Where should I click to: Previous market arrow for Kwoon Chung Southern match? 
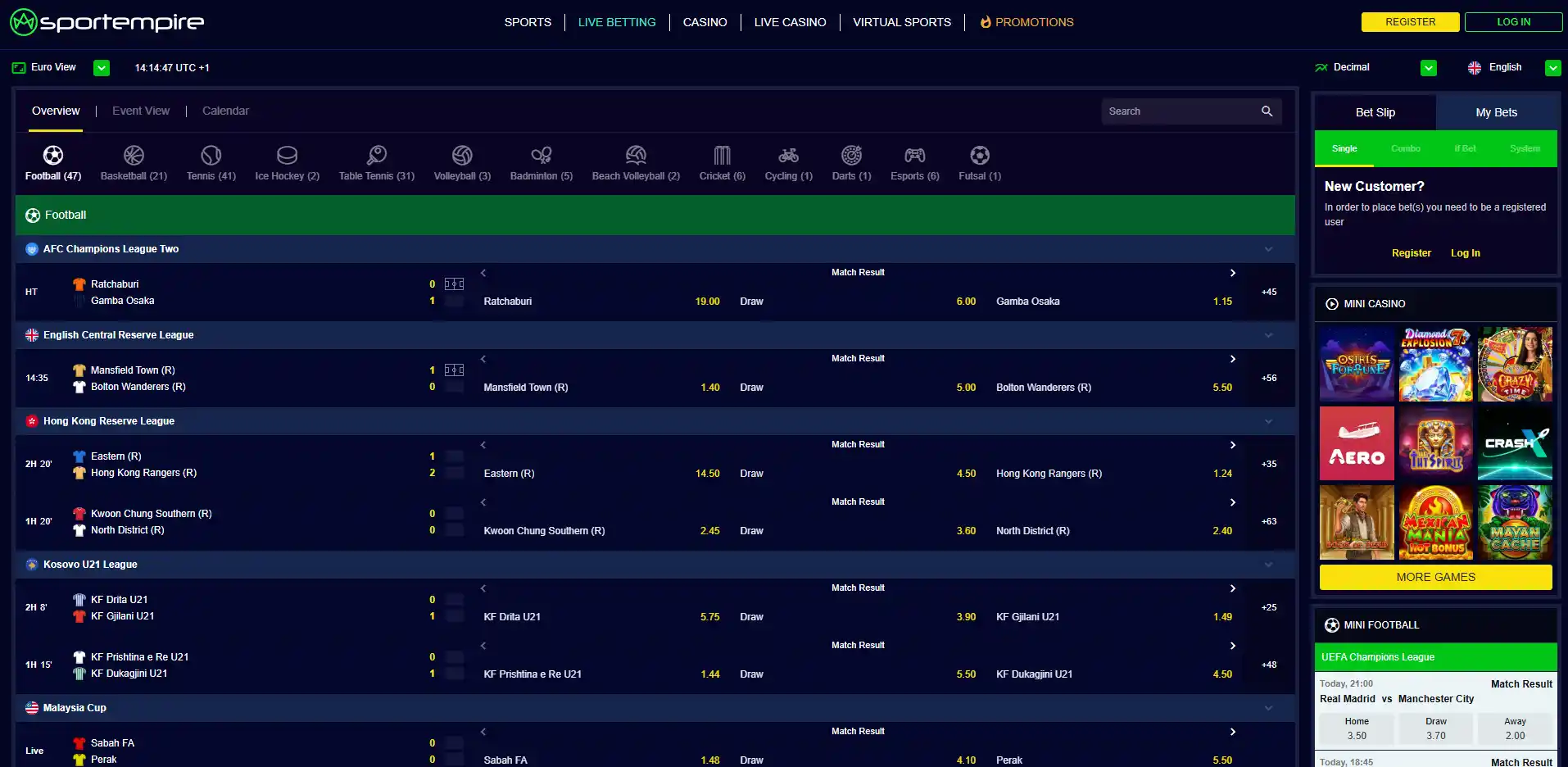tap(483, 502)
